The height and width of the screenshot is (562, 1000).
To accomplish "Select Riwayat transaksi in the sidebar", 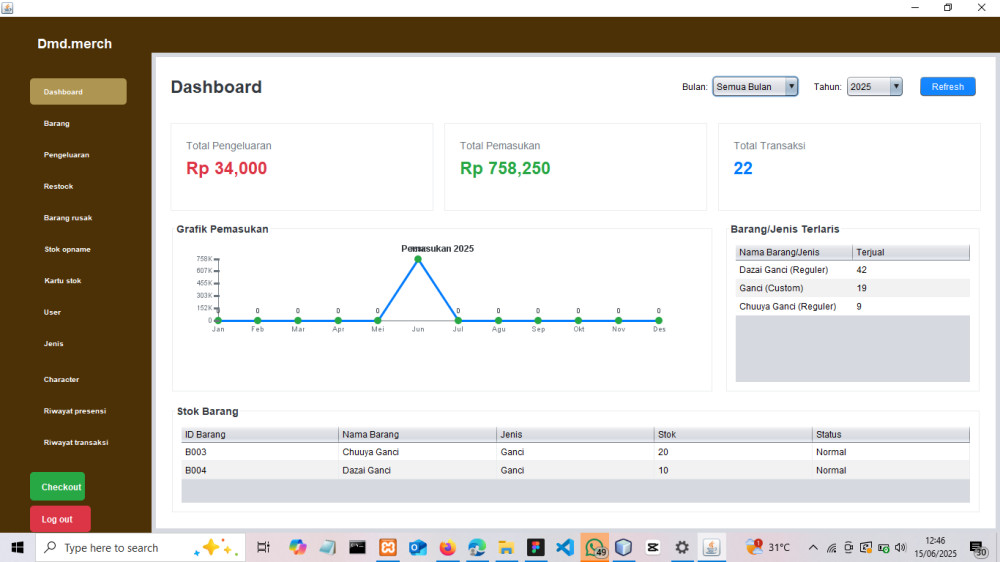I will [x=76, y=442].
